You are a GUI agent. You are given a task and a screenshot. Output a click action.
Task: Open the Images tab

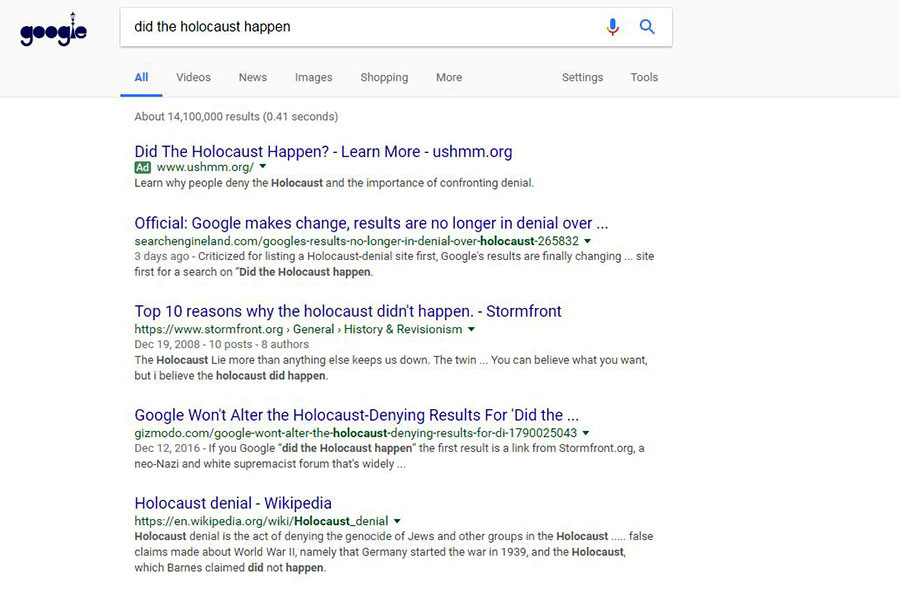[x=313, y=77]
